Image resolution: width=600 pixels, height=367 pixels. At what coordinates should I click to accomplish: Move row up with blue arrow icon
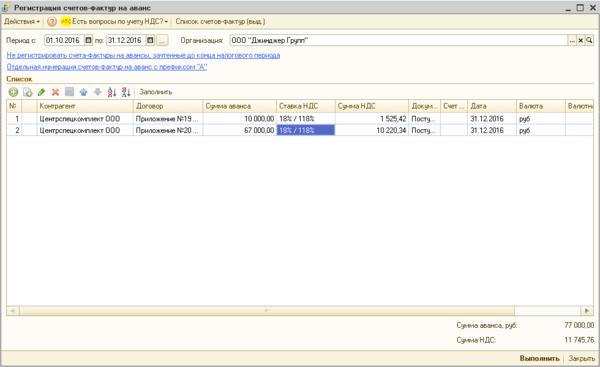pos(83,92)
